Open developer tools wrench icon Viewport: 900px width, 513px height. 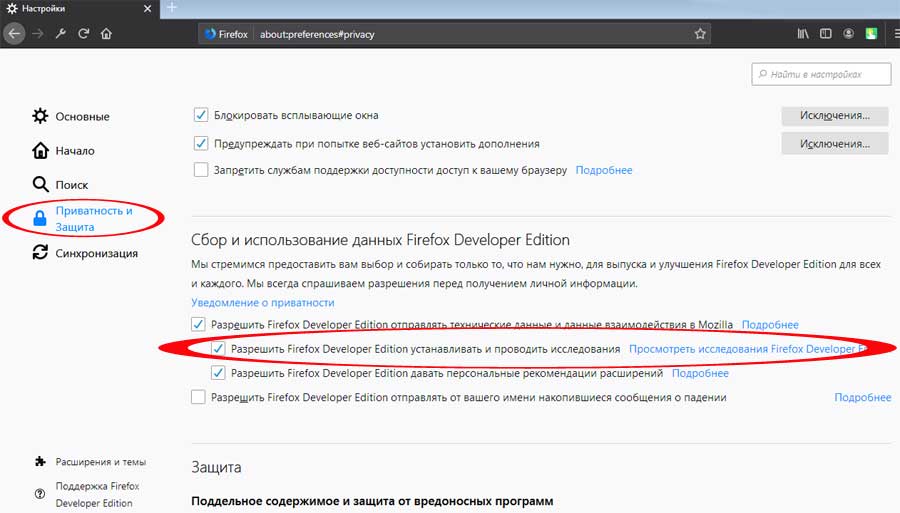pos(61,34)
